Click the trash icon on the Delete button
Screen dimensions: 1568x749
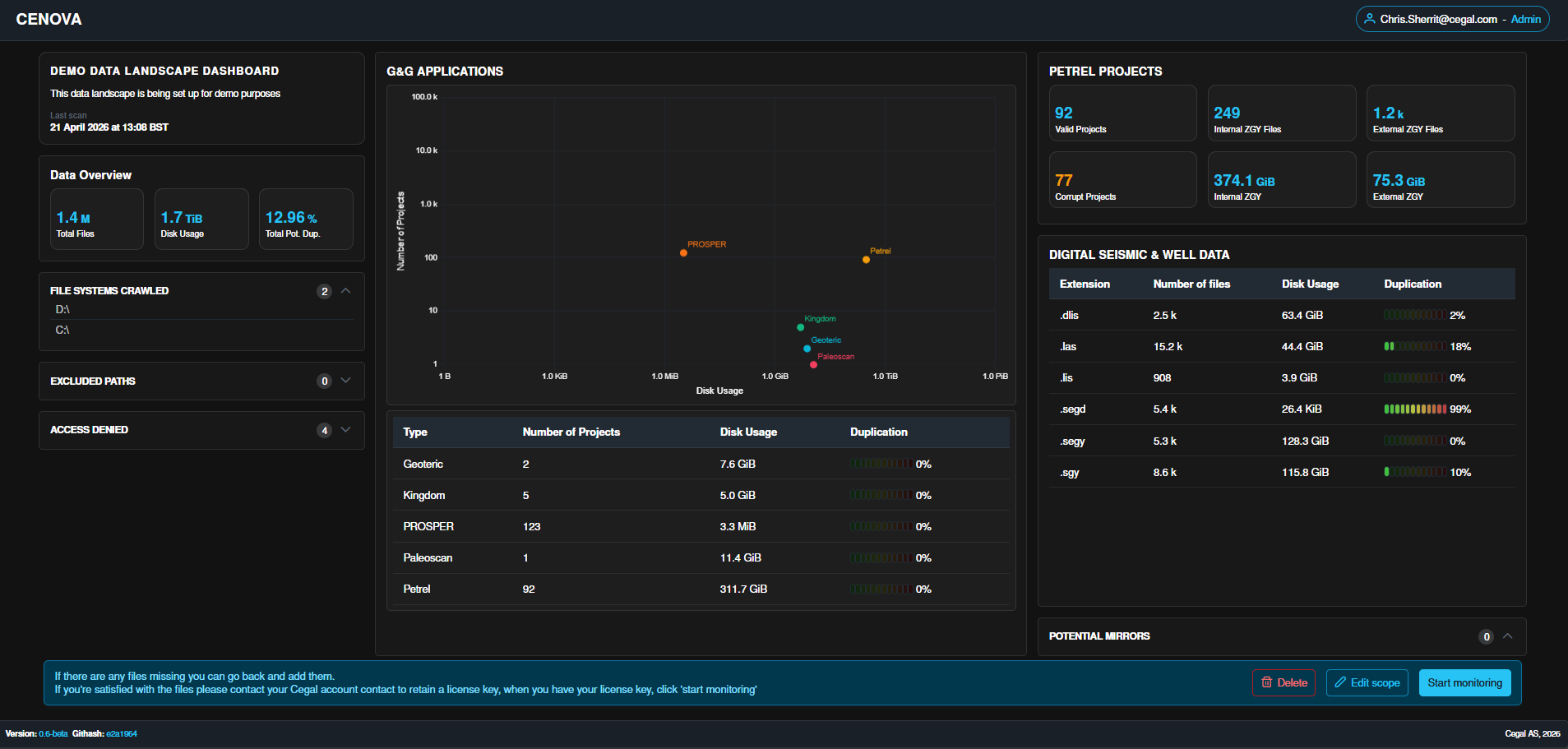[1267, 682]
